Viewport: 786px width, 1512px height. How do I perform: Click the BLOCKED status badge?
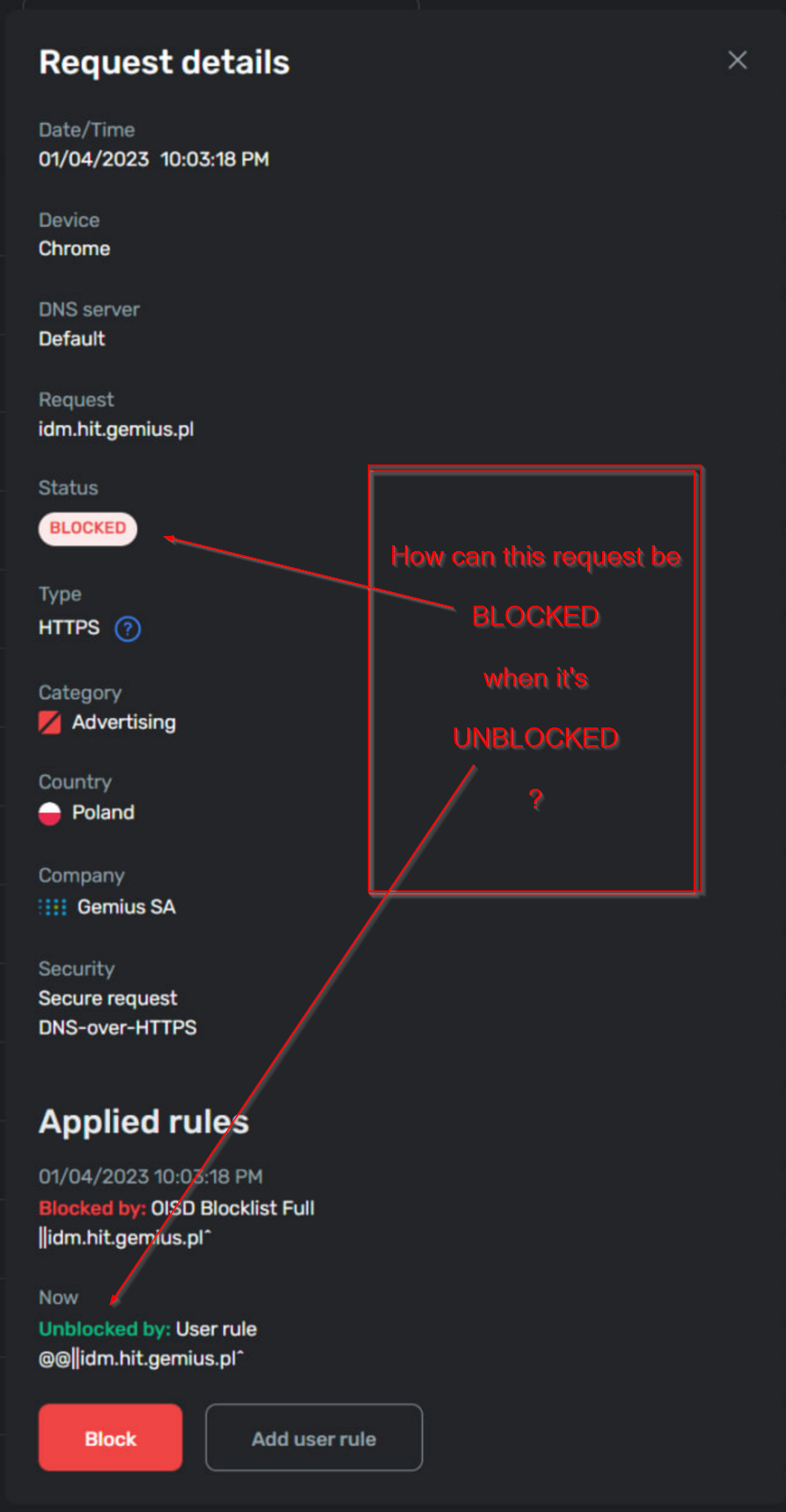click(x=87, y=528)
